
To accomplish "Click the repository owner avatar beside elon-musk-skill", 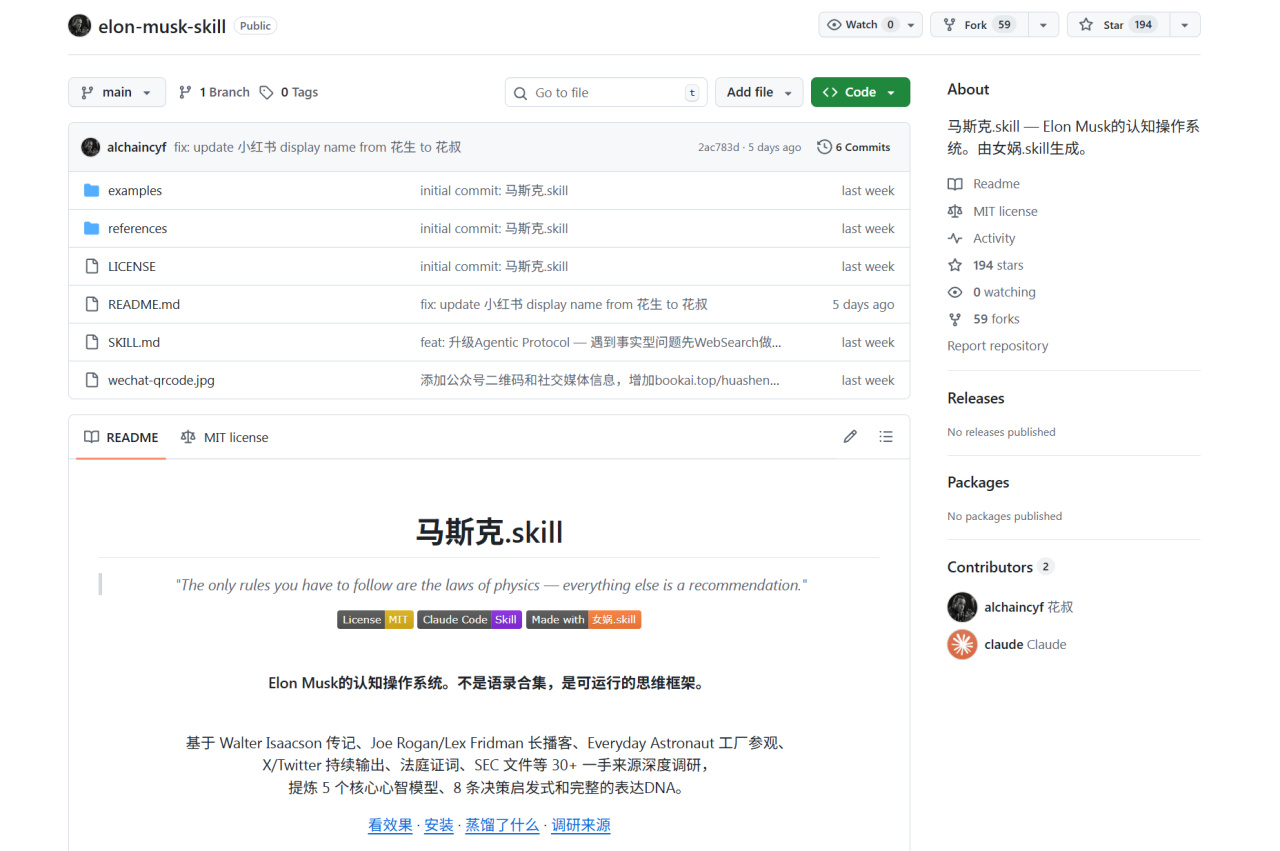I will (x=79, y=26).
